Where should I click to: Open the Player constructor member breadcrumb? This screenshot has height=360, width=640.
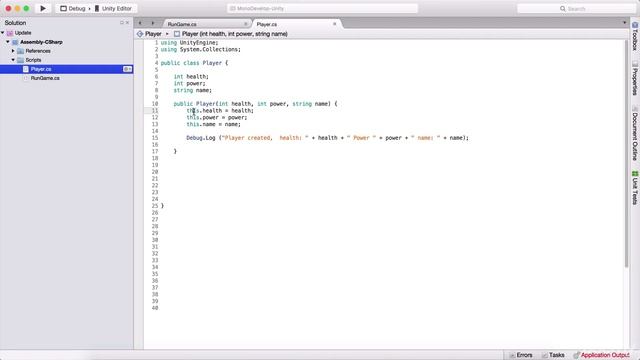coord(231,34)
